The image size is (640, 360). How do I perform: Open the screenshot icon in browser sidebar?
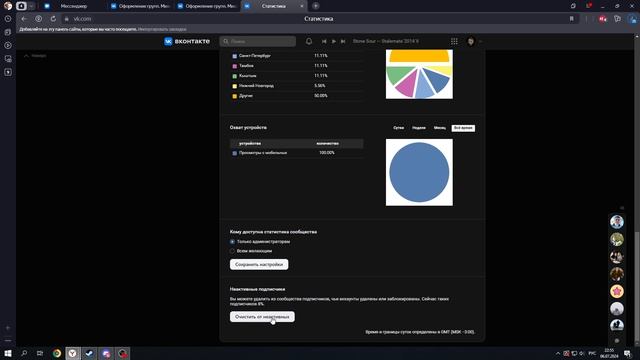pos(8,59)
